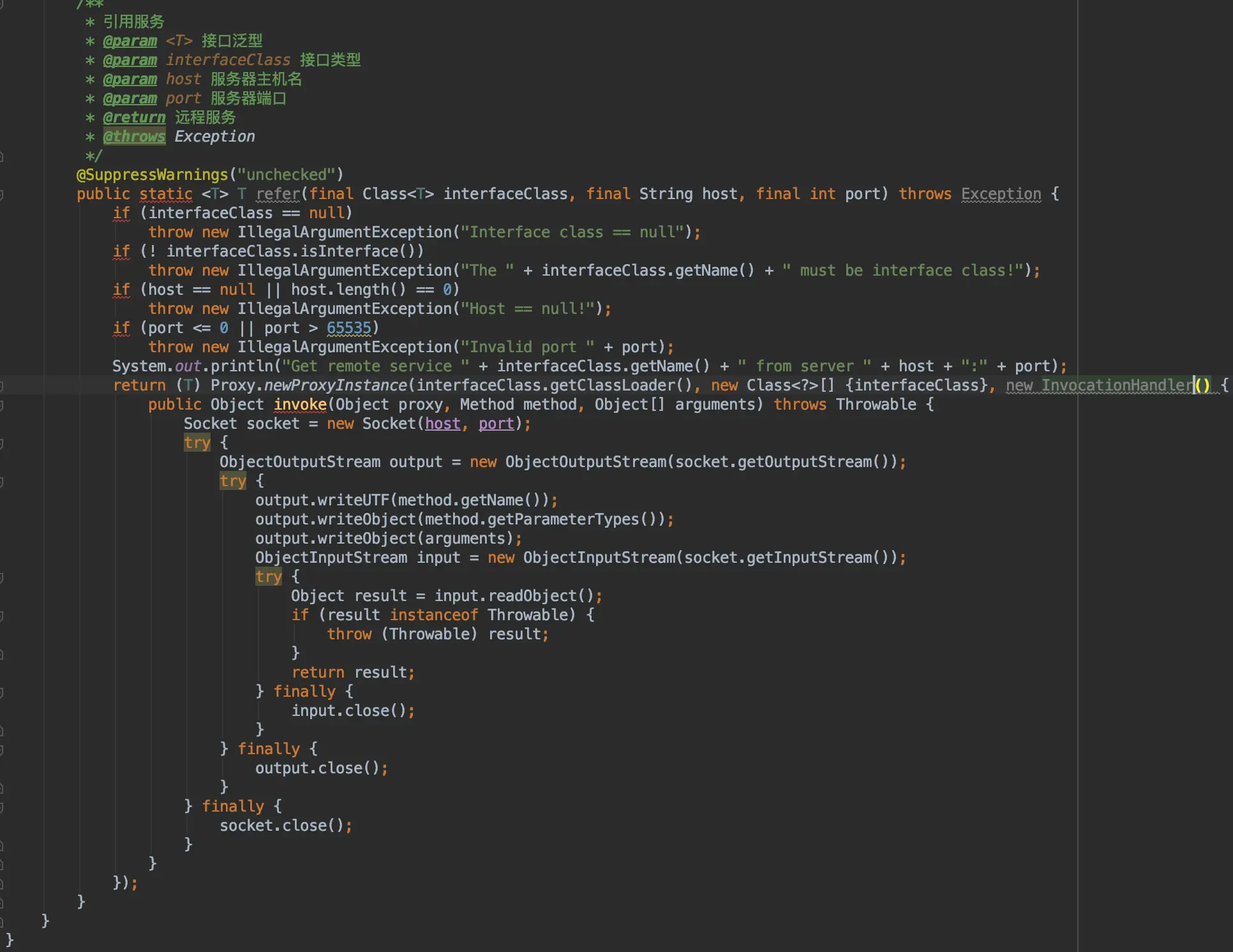Click the highlighted @throws Javadoc tag
1233x952 pixels.
coord(134,137)
